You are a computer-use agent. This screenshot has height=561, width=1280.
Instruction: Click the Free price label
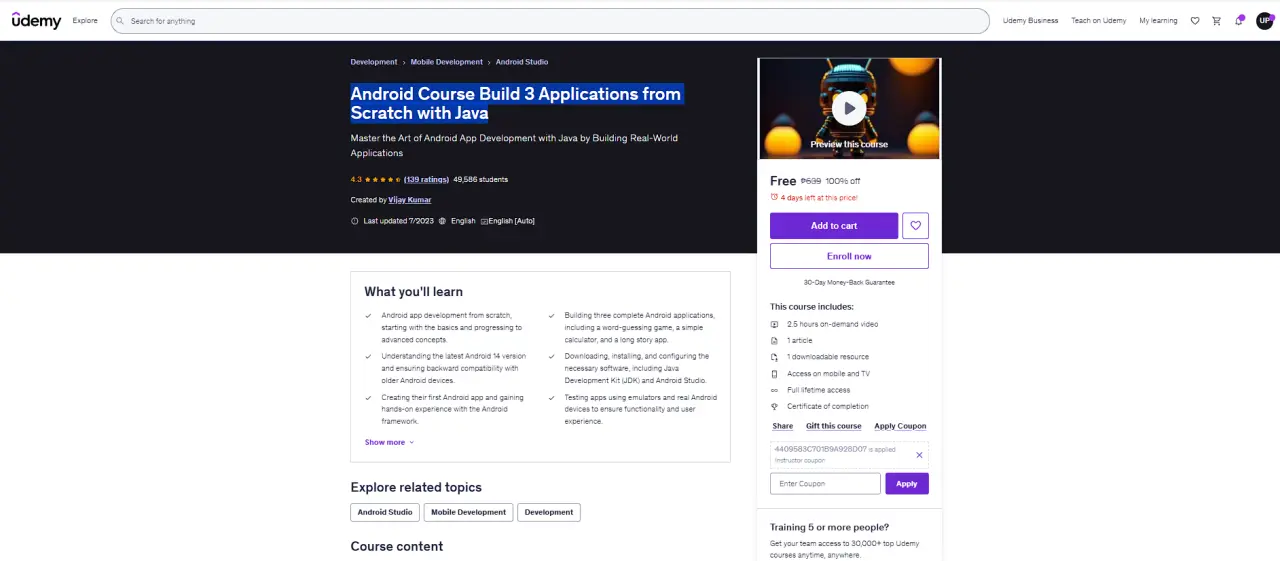point(783,181)
